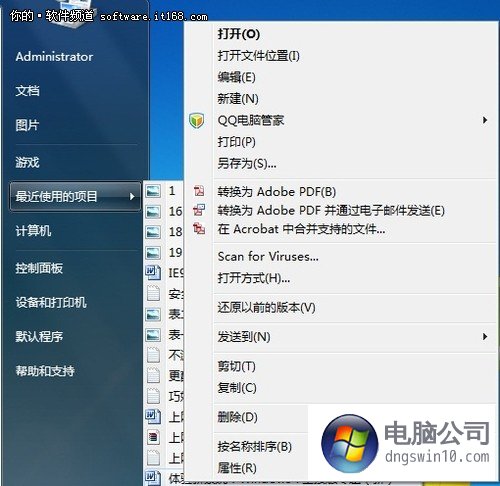Select 删除(D) menu entry
This screenshot has height=486, width=500.
238,417
